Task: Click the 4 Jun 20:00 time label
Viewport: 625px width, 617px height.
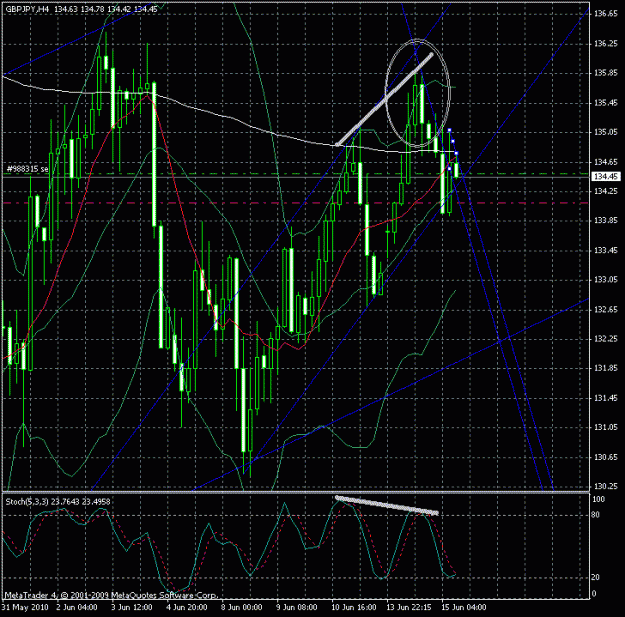Action: (187, 607)
